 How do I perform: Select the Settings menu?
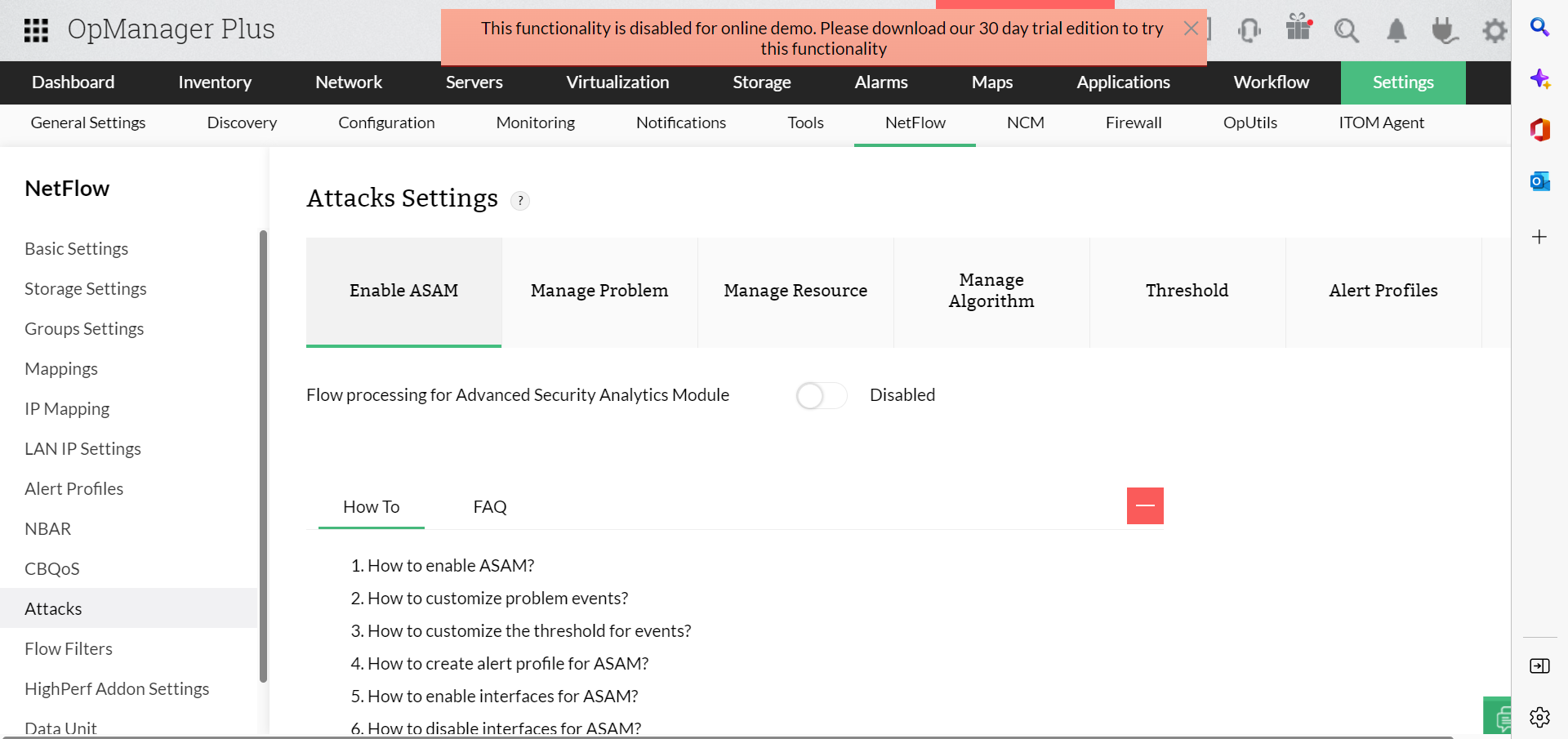[x=1403, y=82]
